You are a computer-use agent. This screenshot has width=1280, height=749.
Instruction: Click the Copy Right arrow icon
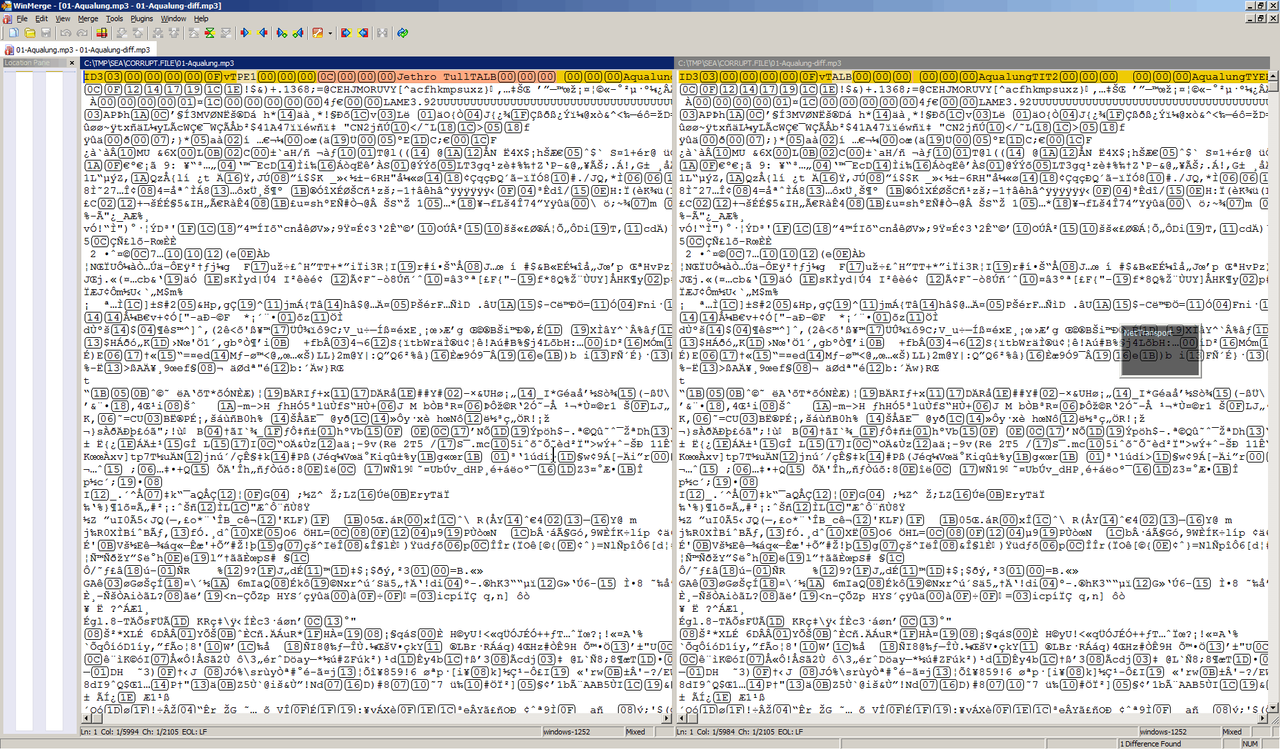pyautogui.click(x=244, y=33)
